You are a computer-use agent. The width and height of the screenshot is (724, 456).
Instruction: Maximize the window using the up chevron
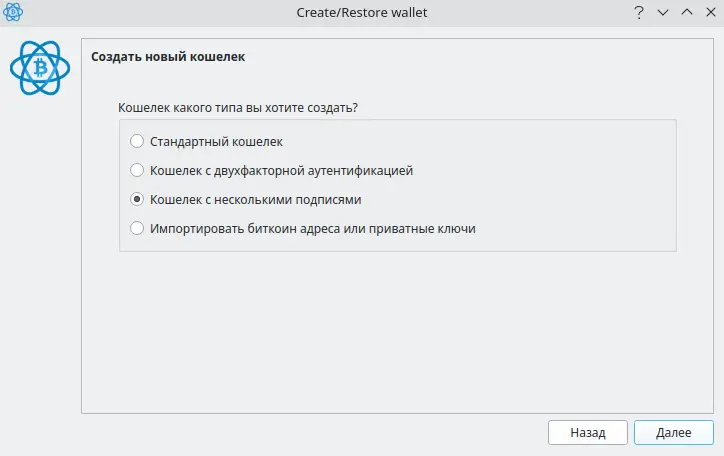tap(687, 12)
